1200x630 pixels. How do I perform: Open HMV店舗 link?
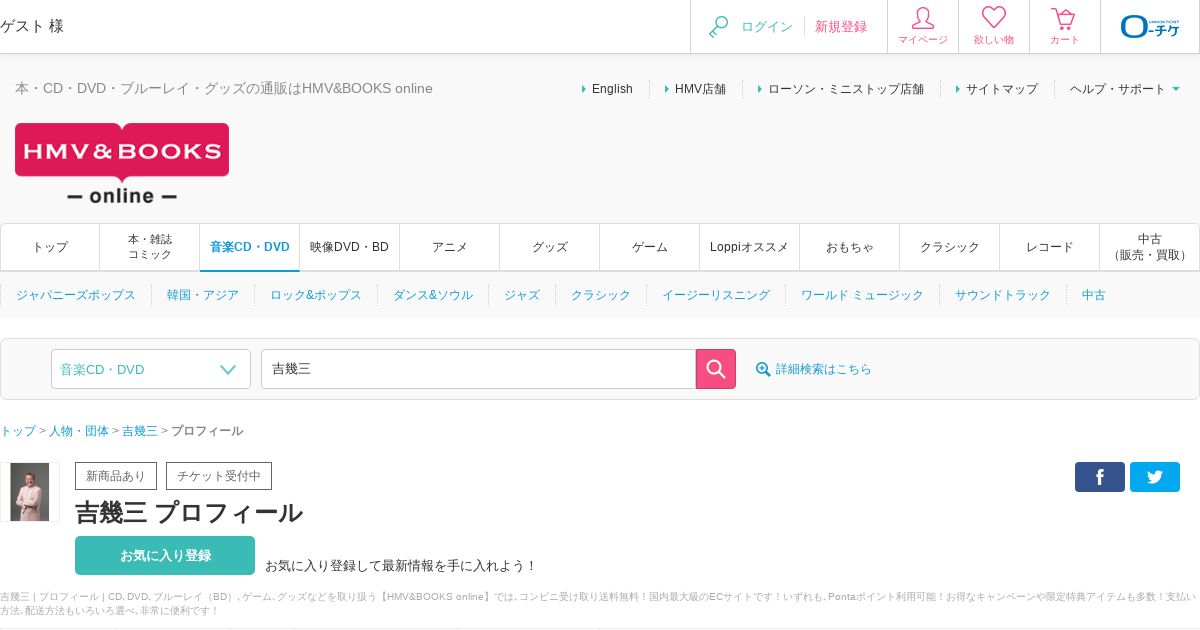pos(700,89)
